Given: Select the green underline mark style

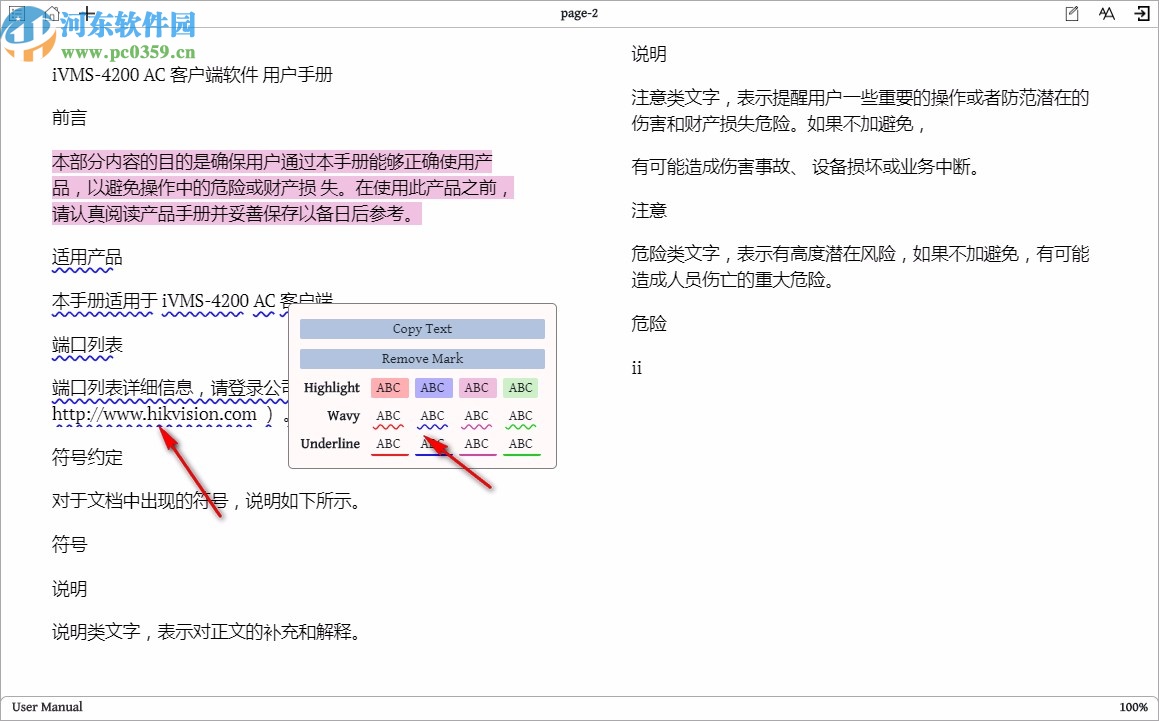Looking at the screenshot, I should 520,443.
